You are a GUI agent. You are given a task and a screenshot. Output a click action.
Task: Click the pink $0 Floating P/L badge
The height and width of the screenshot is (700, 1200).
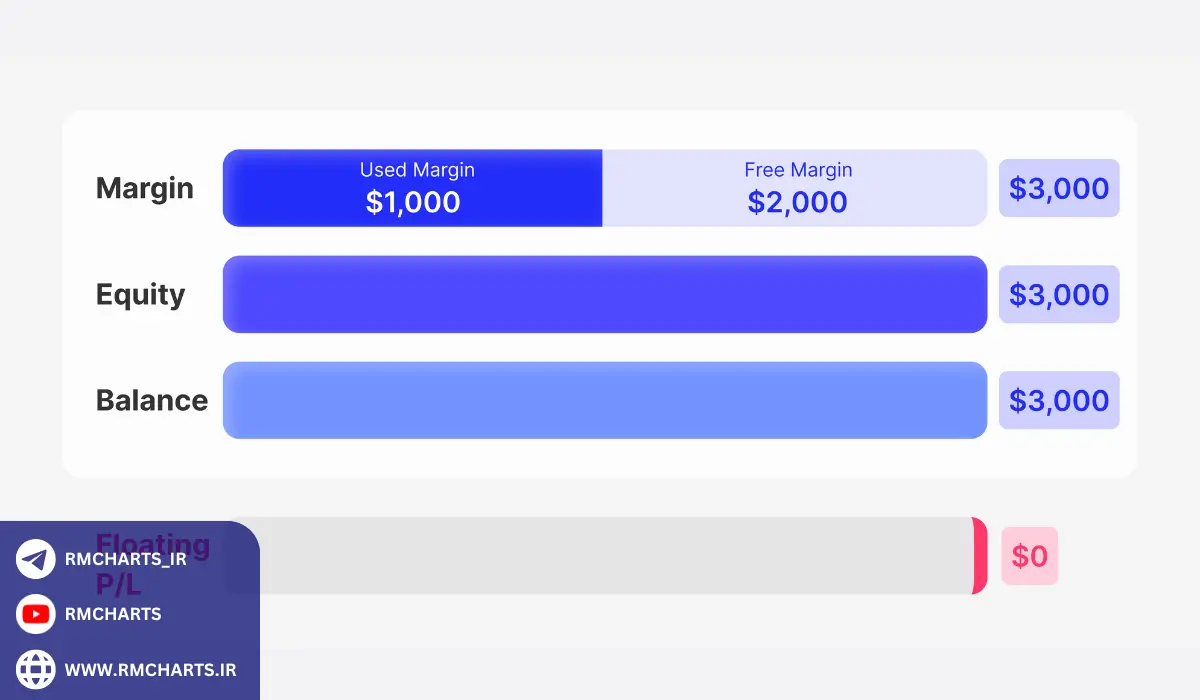(x=1029, y=556)
